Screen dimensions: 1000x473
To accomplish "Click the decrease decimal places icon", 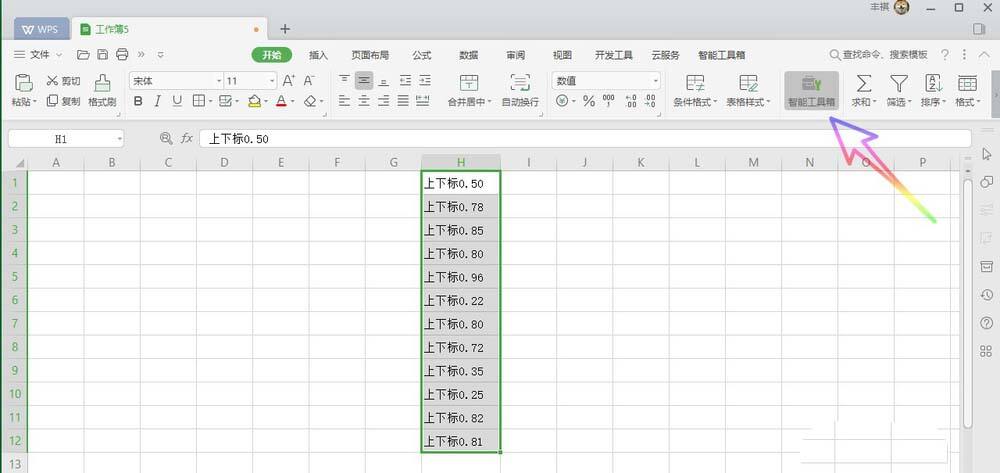I will (x=650, y=101).
